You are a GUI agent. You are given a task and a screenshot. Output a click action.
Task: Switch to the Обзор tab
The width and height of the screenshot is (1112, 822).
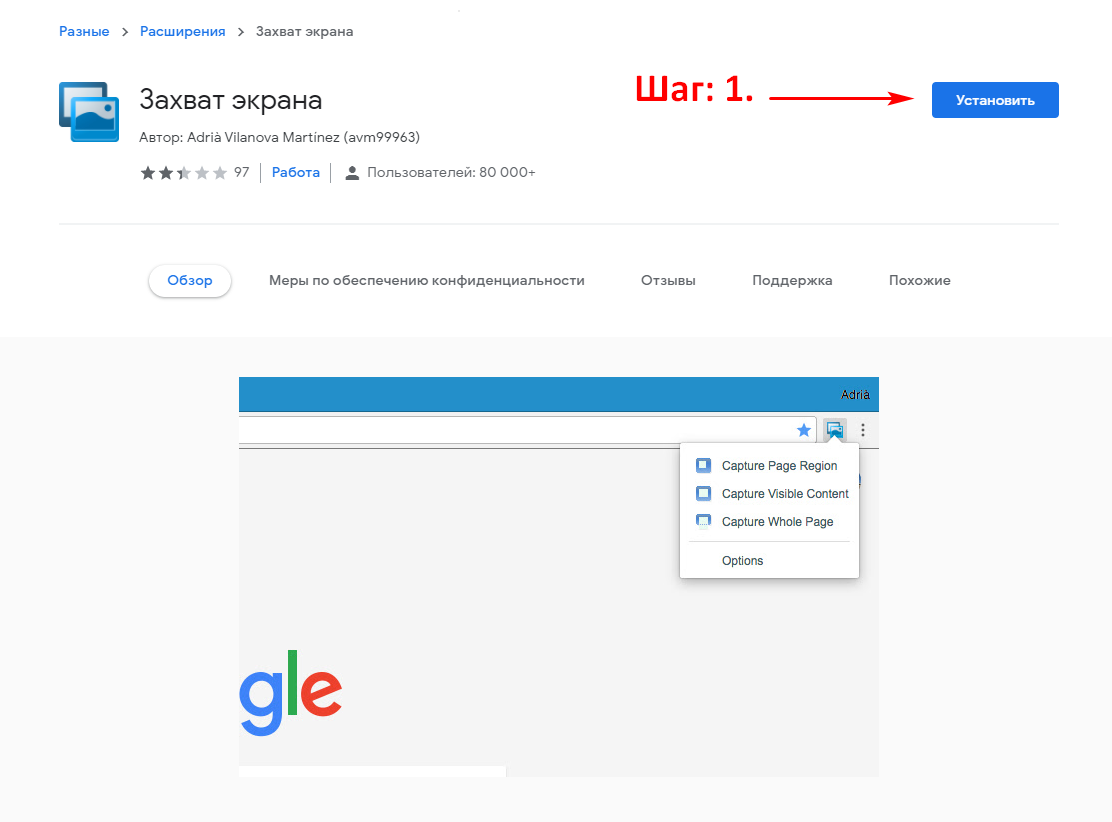tap(189, 281)
